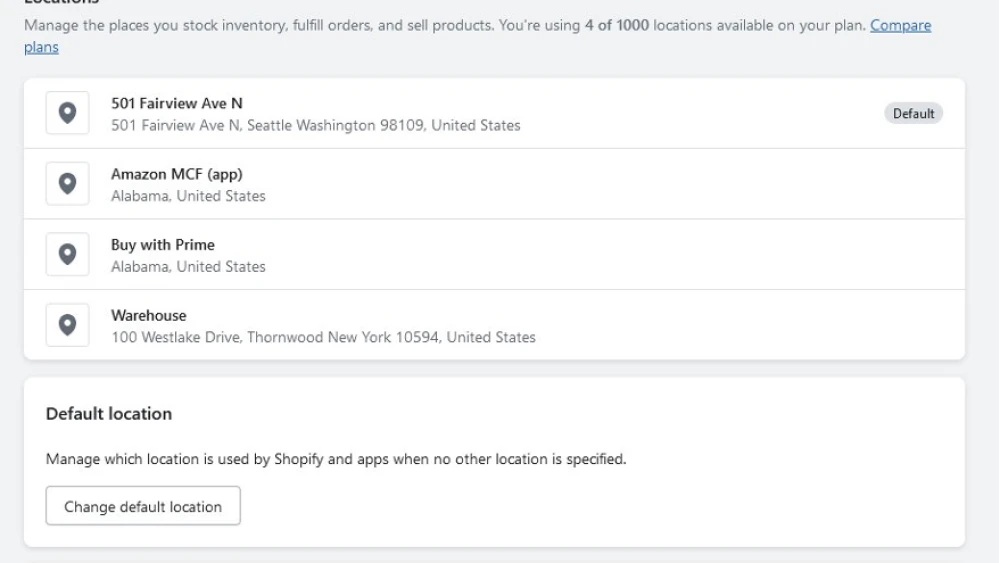Click the "4 of 1000" locations count text

617,25
